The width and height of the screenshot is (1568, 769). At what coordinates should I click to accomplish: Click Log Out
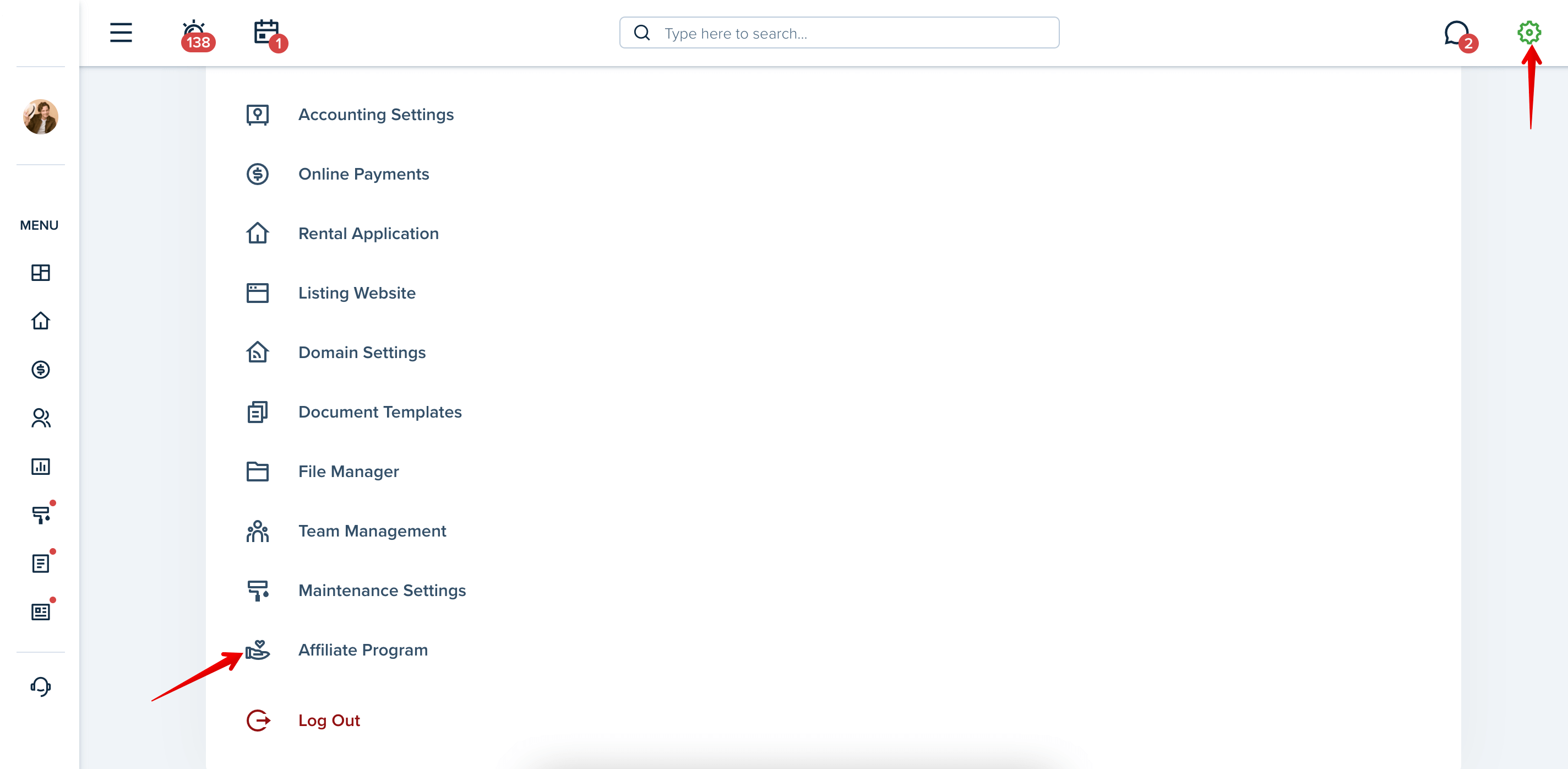329,721
